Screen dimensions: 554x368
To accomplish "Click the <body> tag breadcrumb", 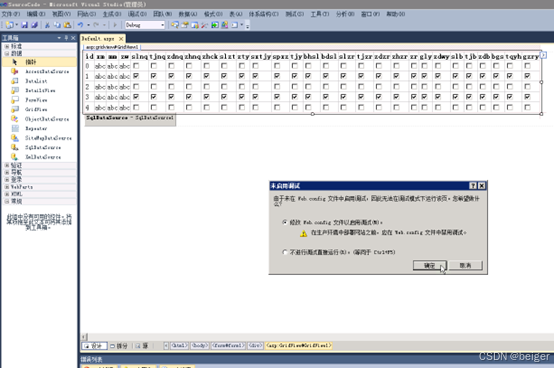I will tap(200, 346).
